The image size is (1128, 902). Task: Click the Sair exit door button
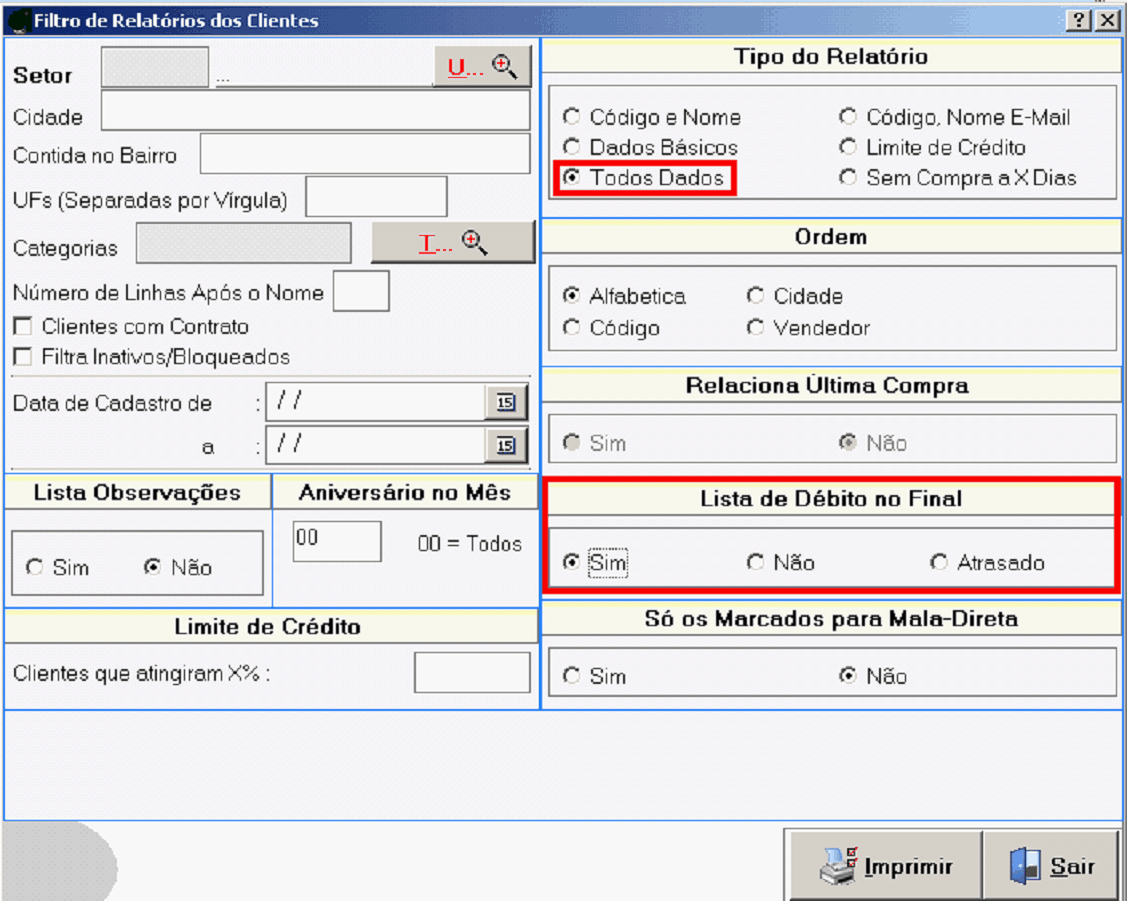[x=1051, y=867]
